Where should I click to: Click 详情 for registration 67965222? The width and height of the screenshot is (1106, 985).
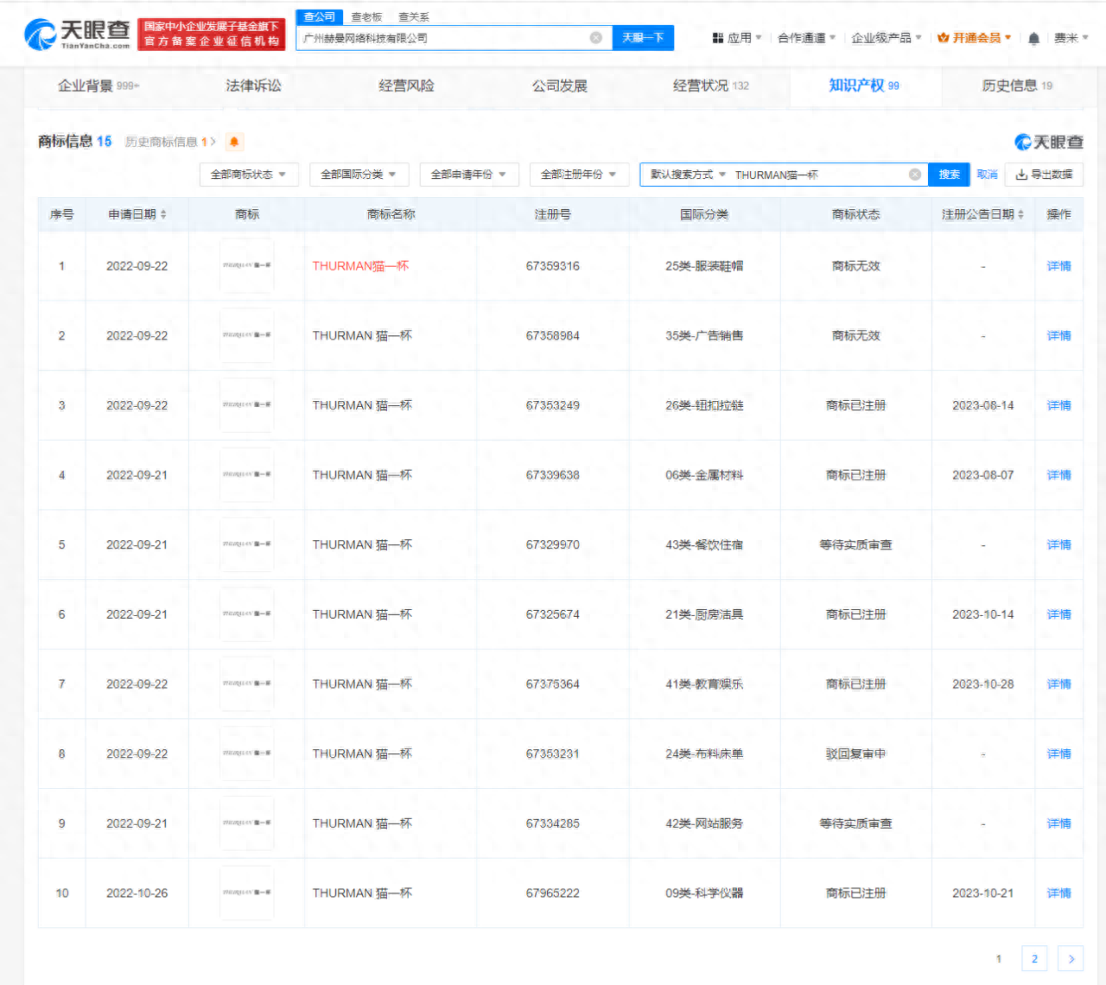1058,893
